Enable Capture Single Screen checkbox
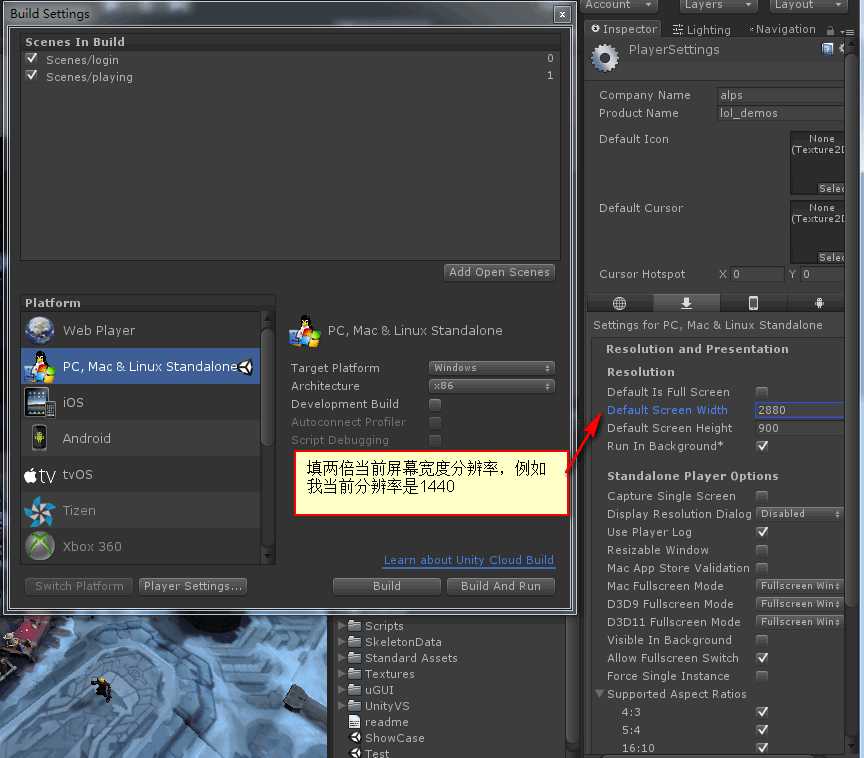 coord(762,496)
